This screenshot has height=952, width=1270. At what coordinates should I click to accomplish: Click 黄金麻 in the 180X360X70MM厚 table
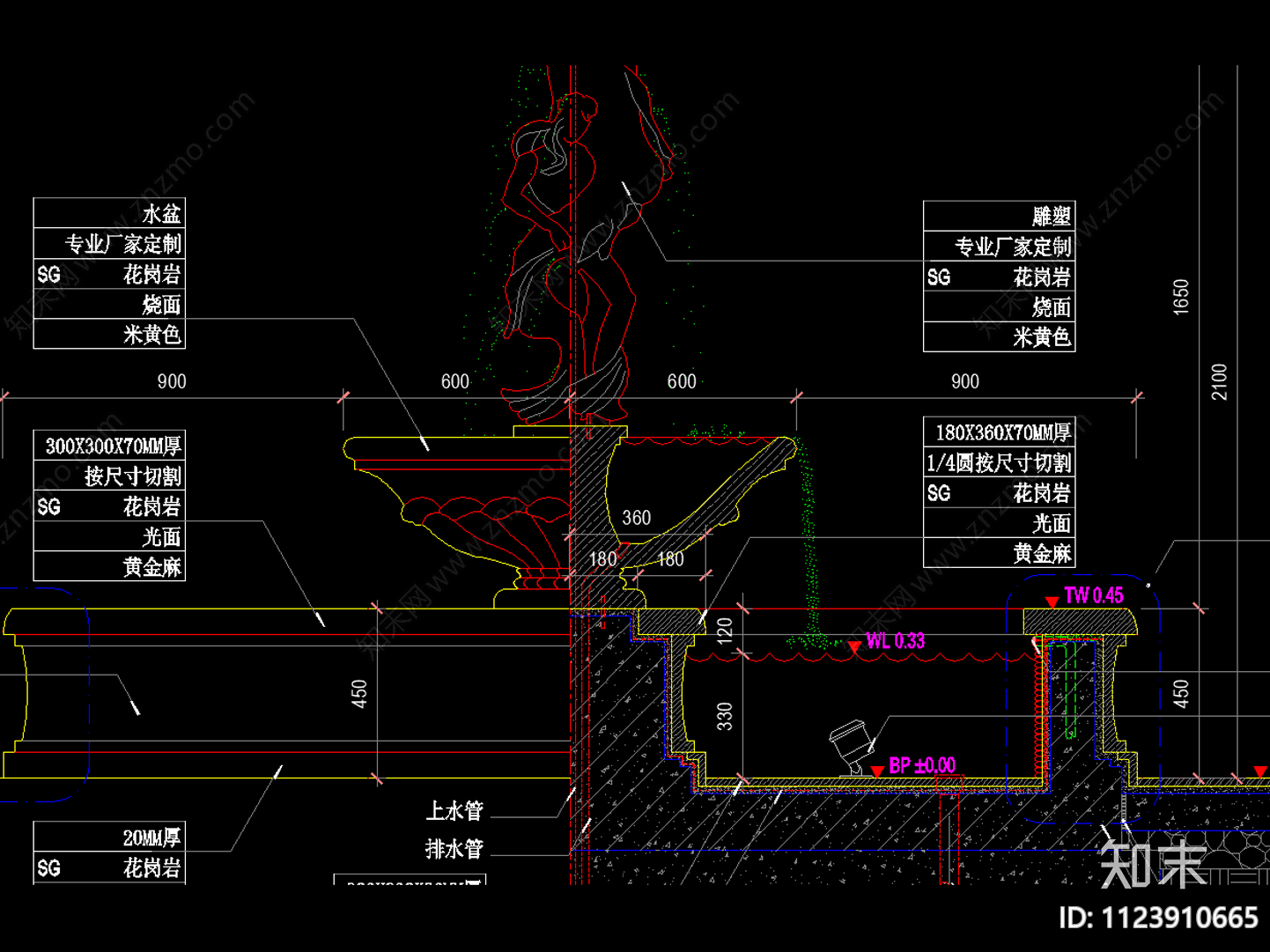point(1042,554)
